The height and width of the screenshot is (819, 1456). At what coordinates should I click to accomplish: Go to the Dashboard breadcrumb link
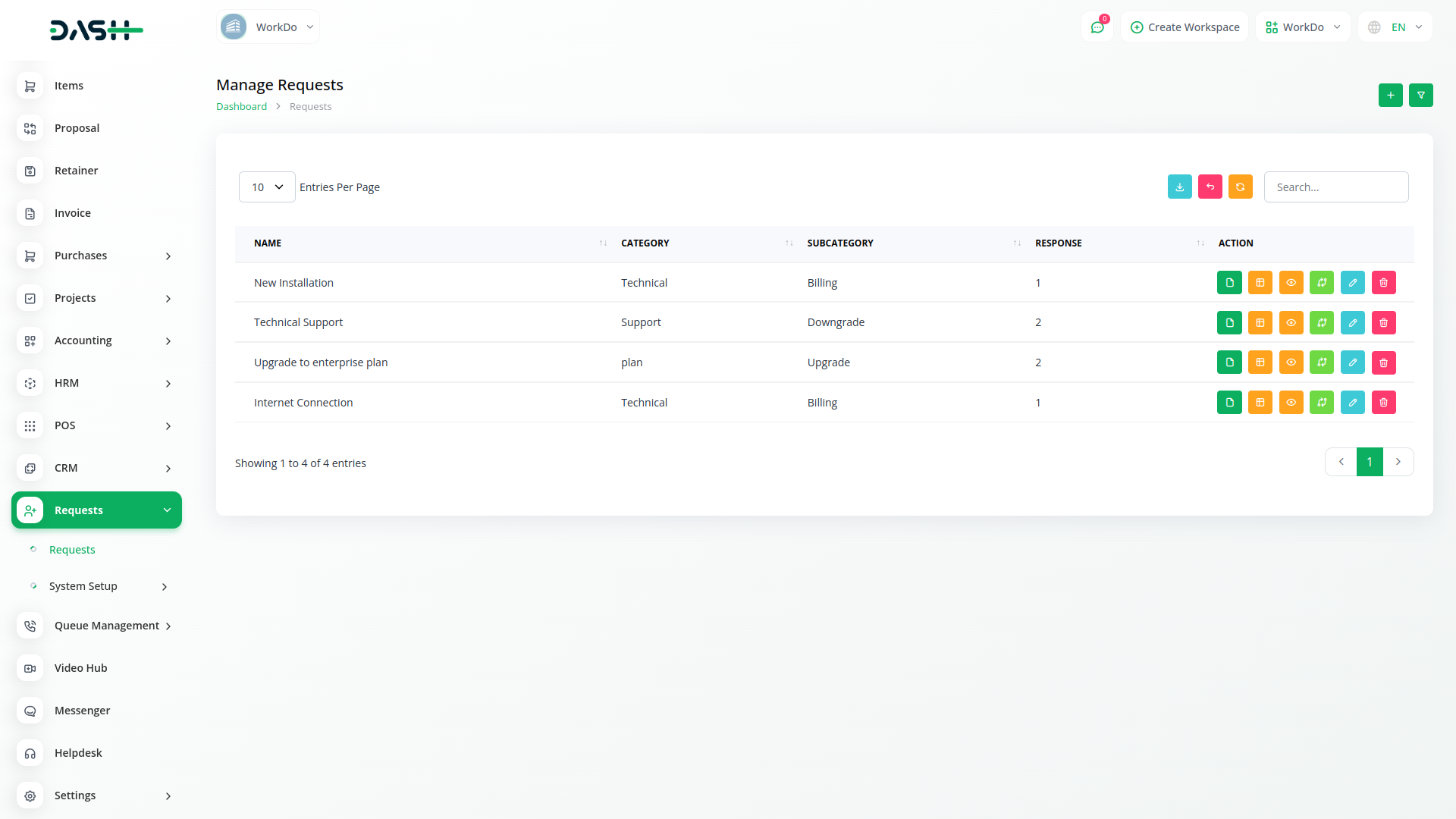click(x=241, y=107)
